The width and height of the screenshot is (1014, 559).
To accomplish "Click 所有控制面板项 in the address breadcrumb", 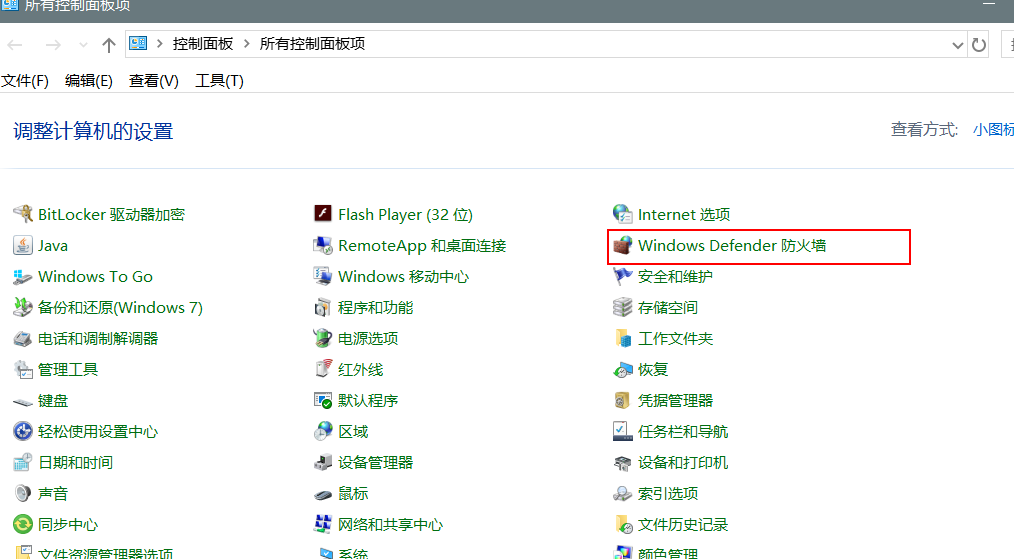I will pyautogui.click(x=312, y=44).
